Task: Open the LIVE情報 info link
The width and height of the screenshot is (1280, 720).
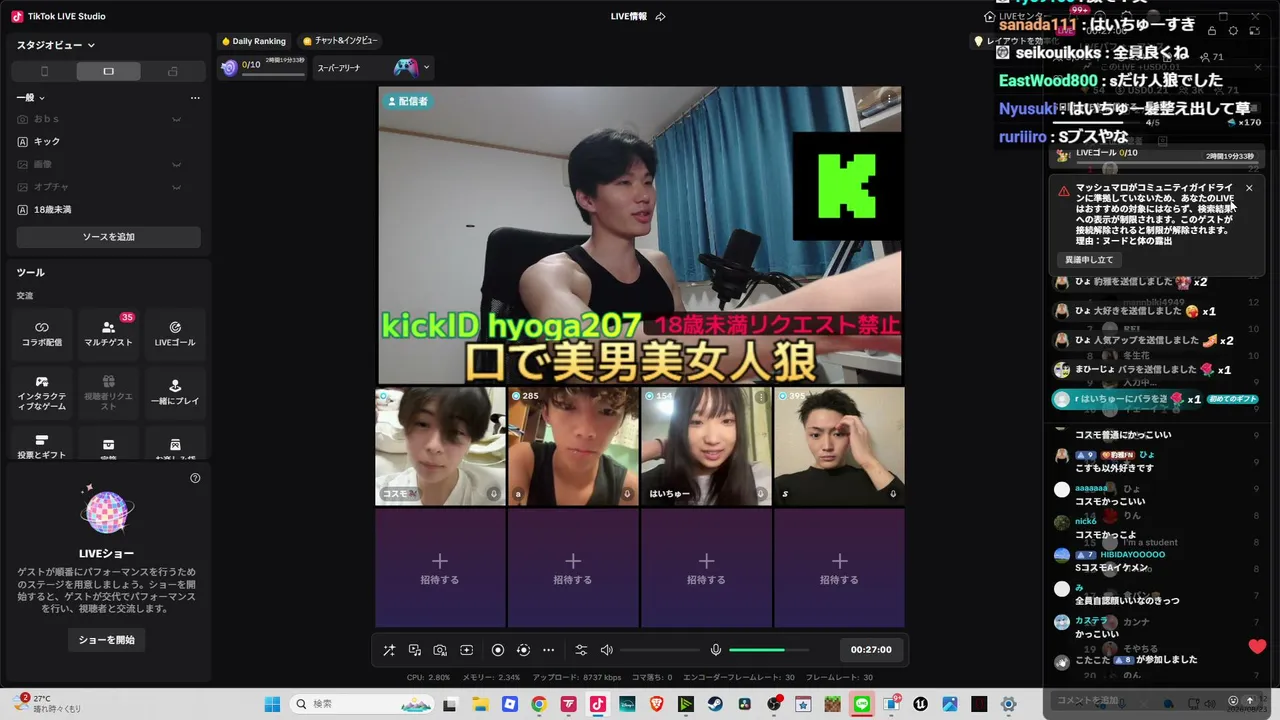Action: click(x=629, y=16)
